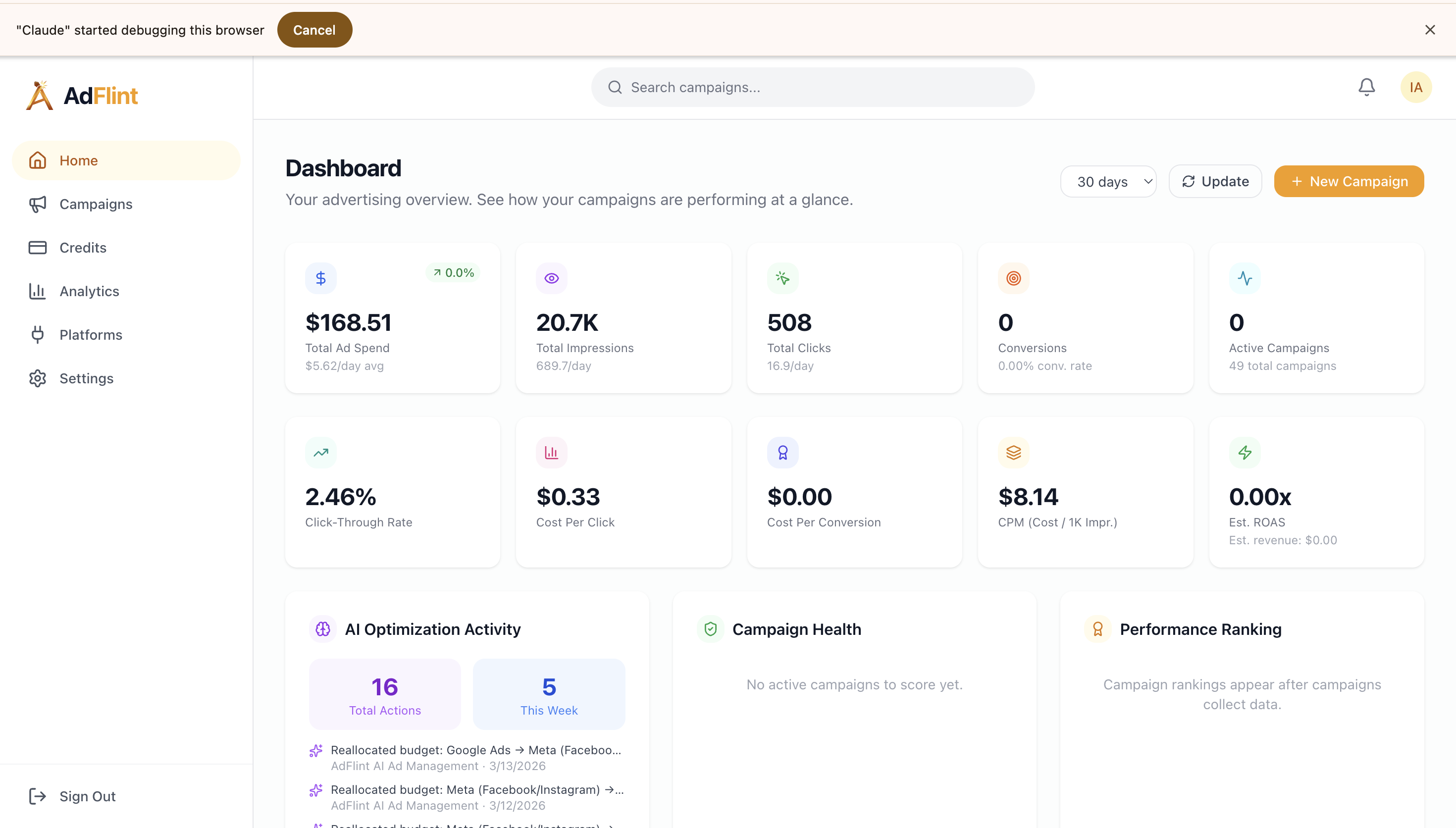Click the Dashboard page heading
The image size is (1456, 828).
click(x=343, y=168)
